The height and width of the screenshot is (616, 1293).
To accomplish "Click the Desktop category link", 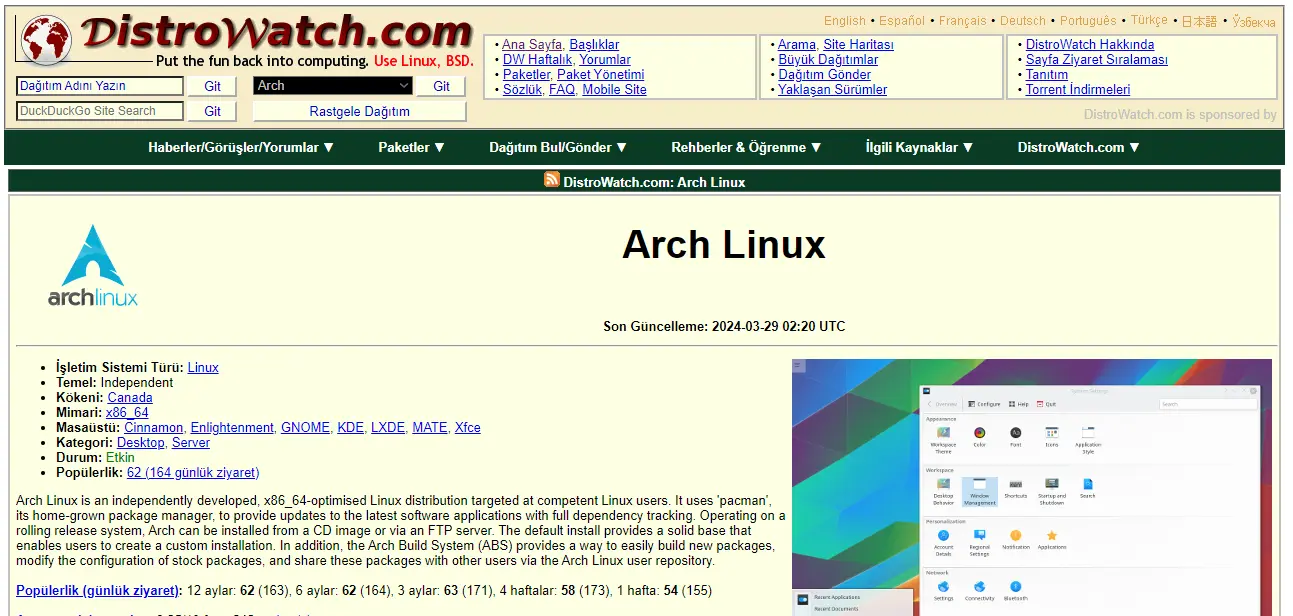I will point(141,443).
